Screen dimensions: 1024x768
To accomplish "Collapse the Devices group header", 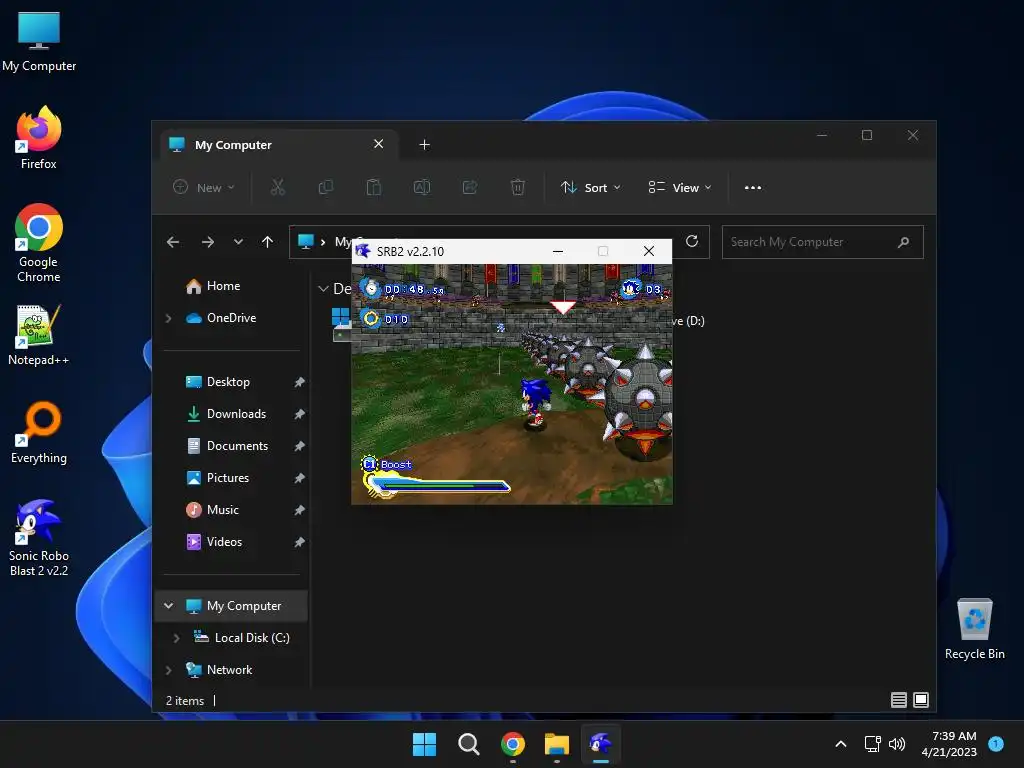I will tap(323, 288).
